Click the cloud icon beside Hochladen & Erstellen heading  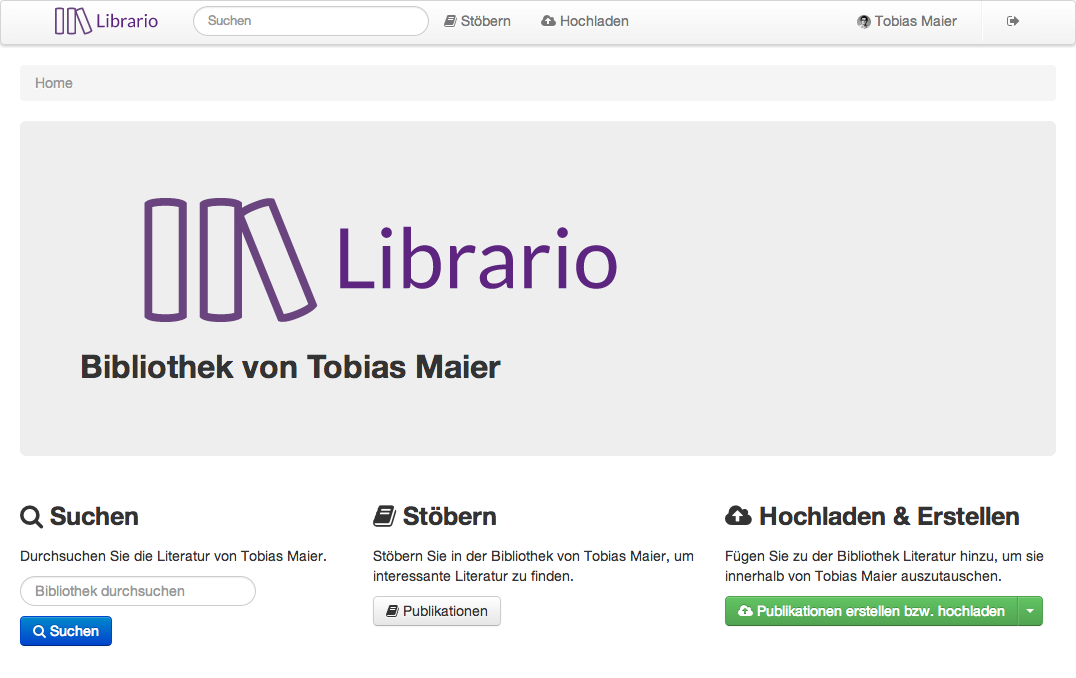coord(737,515)
